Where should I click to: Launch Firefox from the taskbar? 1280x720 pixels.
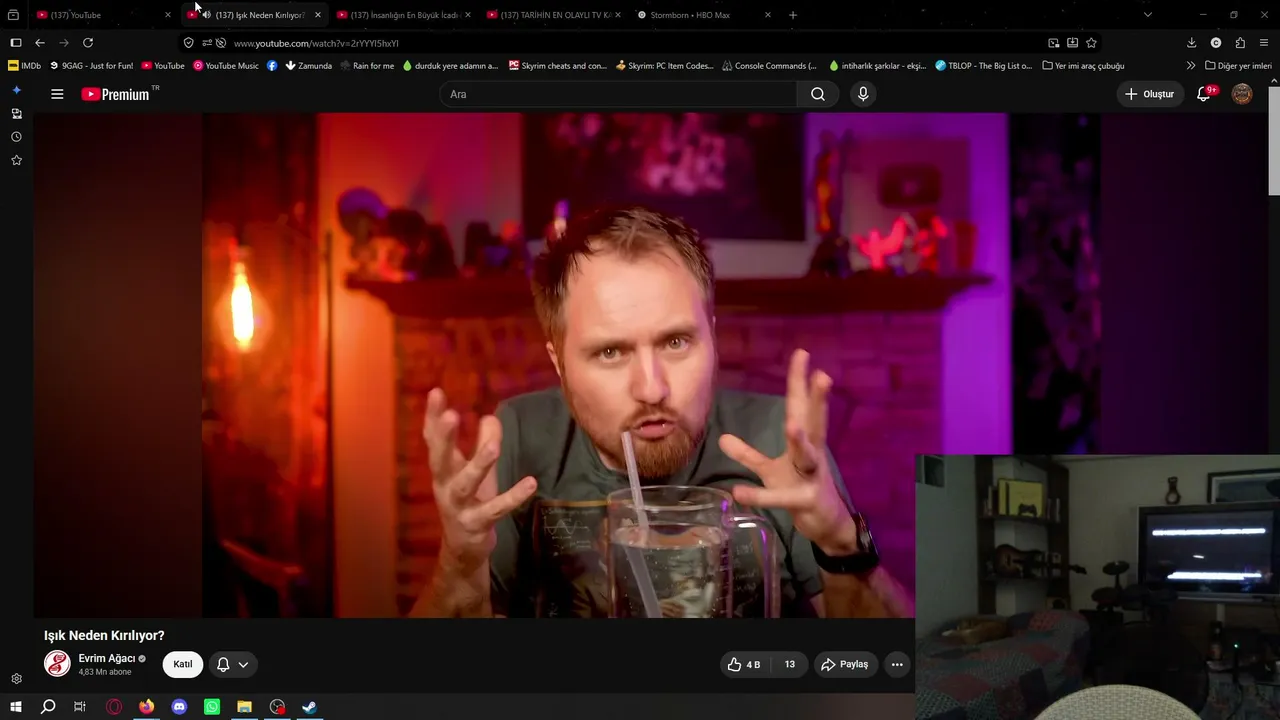click(x=147, y=707)
